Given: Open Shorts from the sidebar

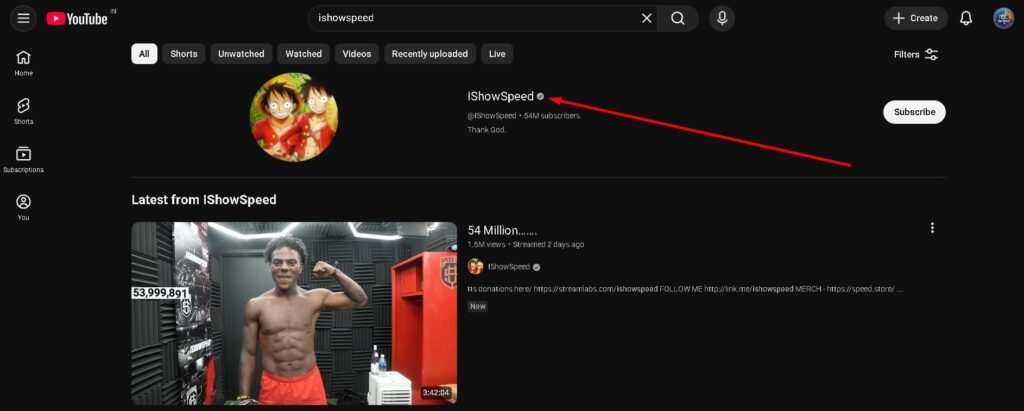Looking at the screenshot, I should pyautogui.click(x=24, y=111).
